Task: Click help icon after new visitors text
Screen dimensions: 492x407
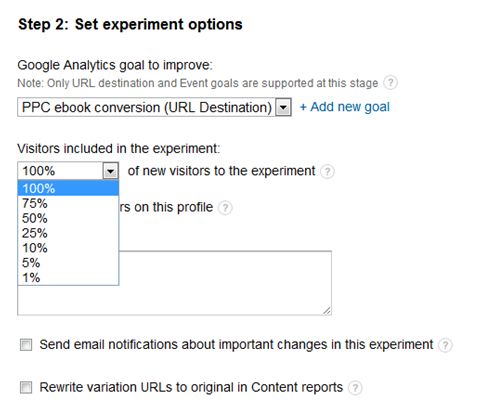Action: (327, 171)
